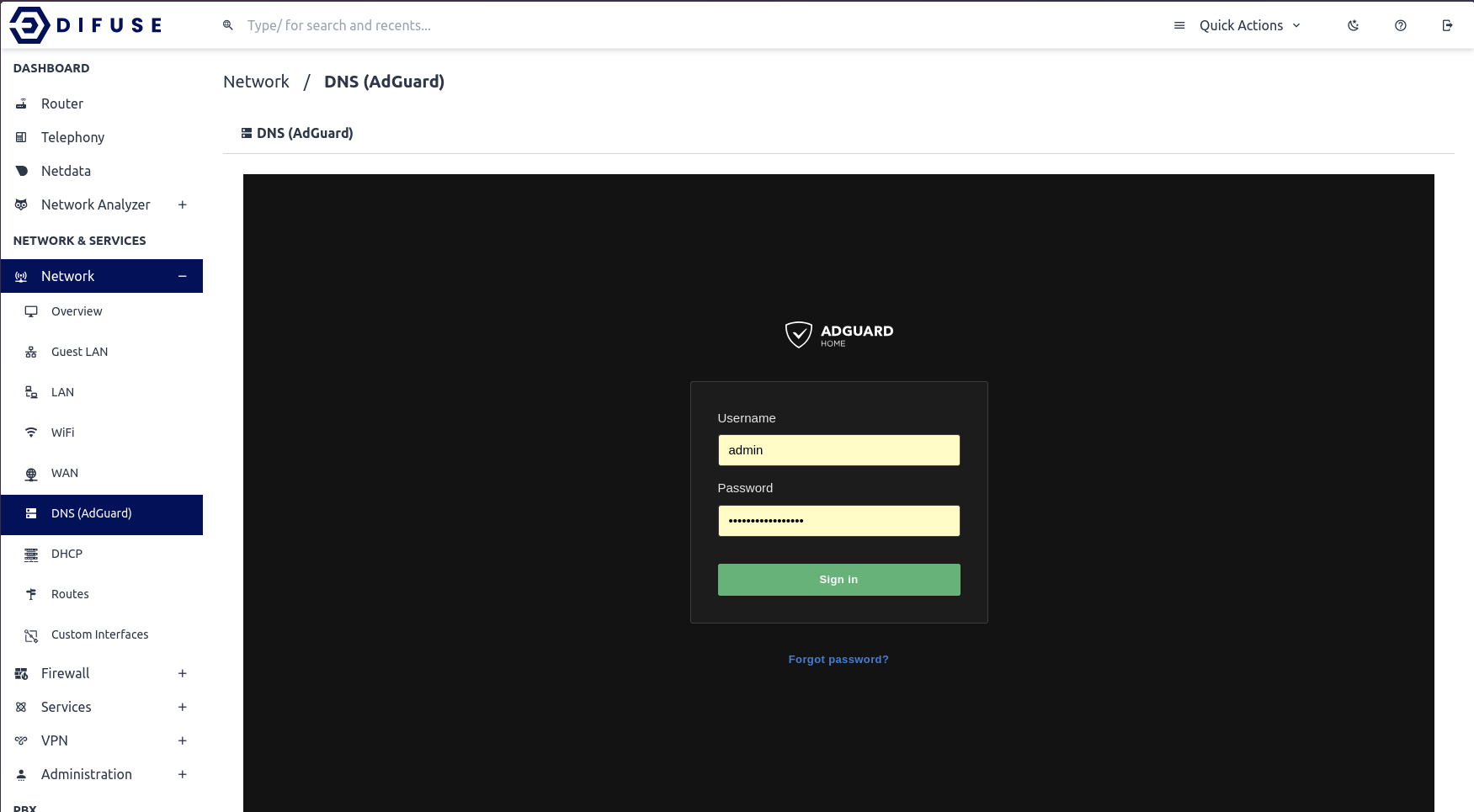Click the Guest LAN icon
This screenshot has width=1474, height=812.
(x=31, y=352)
